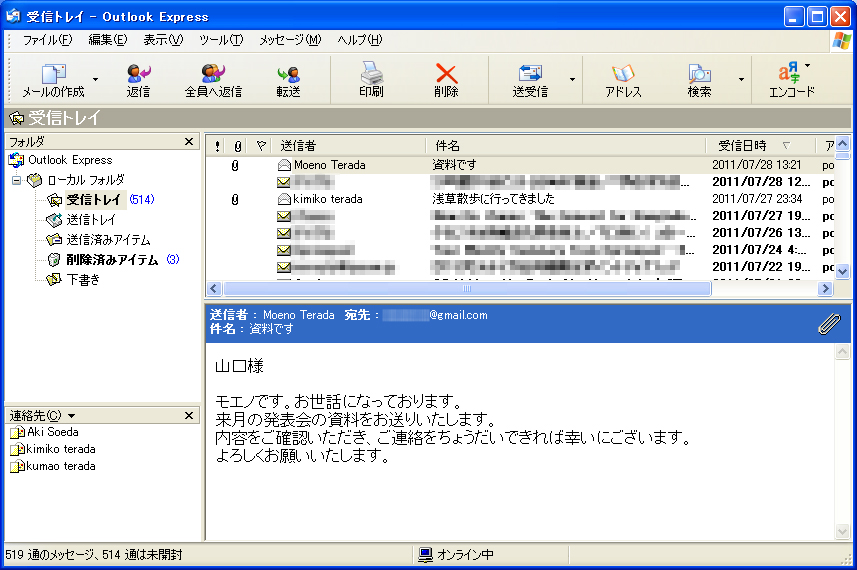The image size is (857, 570).
Task: Open the 表示(V) menu
Action: click(x=163, y=40)
